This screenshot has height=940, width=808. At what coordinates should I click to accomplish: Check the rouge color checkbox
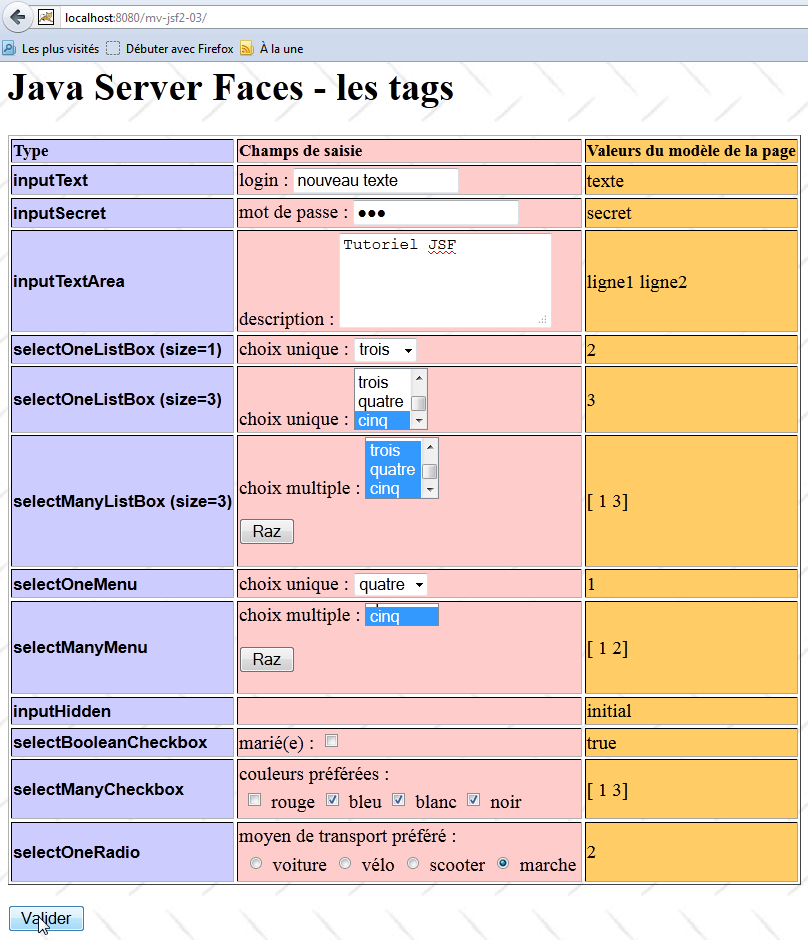(254, 800)
